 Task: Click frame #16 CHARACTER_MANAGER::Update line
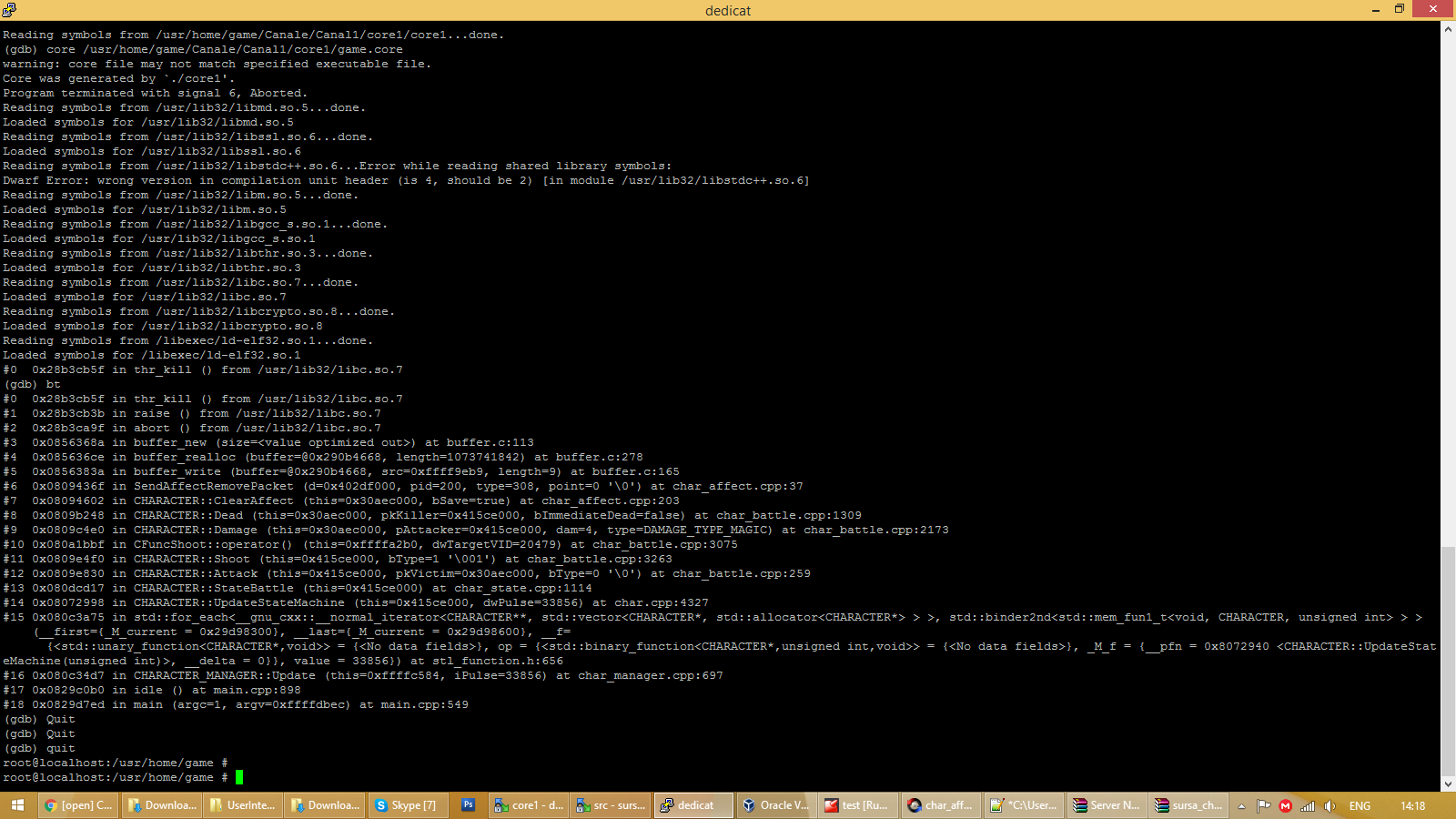tap(363, 675)
